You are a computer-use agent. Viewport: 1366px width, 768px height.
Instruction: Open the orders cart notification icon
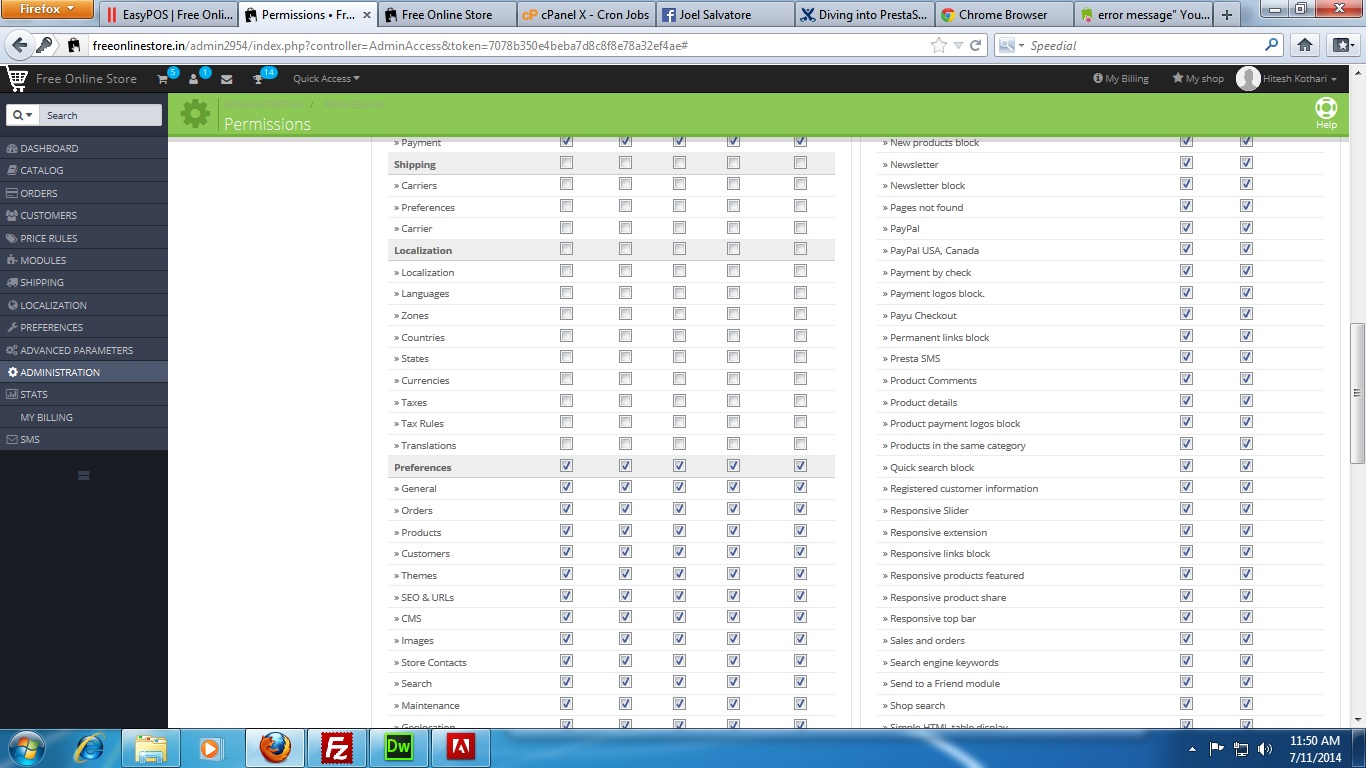(163, 79)
